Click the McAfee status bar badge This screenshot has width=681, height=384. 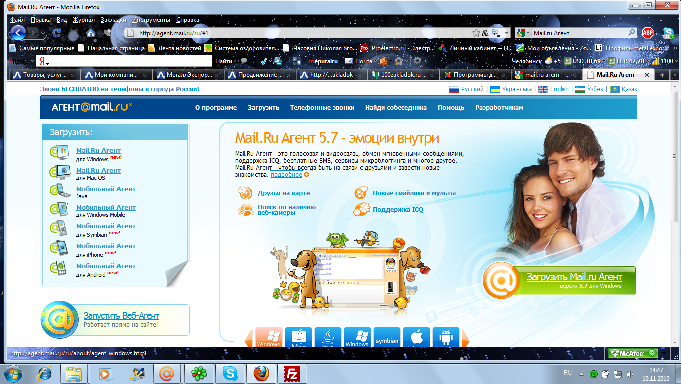632,353
